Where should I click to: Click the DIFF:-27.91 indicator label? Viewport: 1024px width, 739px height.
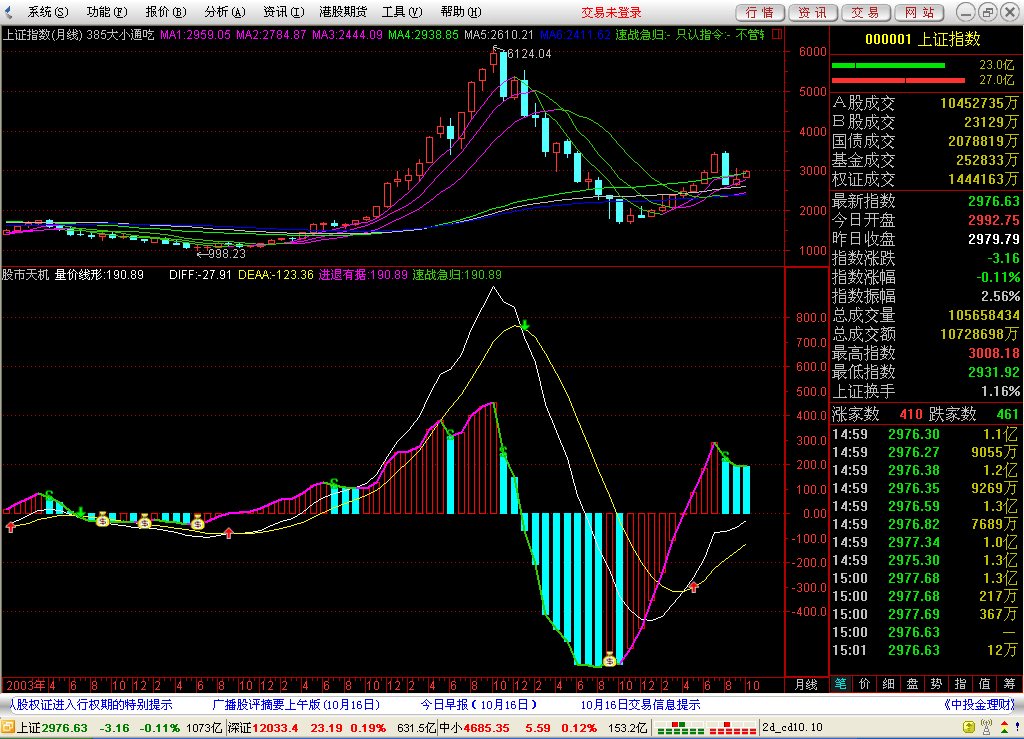[x=200, y=275]
